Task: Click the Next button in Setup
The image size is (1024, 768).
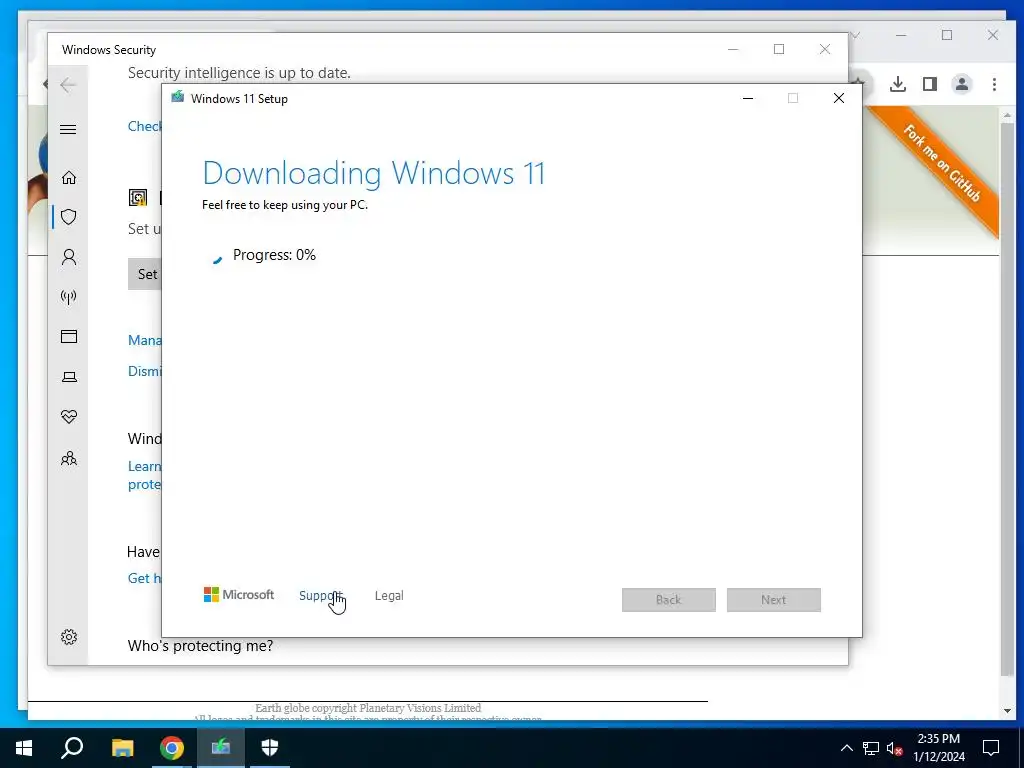Action: pyautogui.click(x=774, y=600)
